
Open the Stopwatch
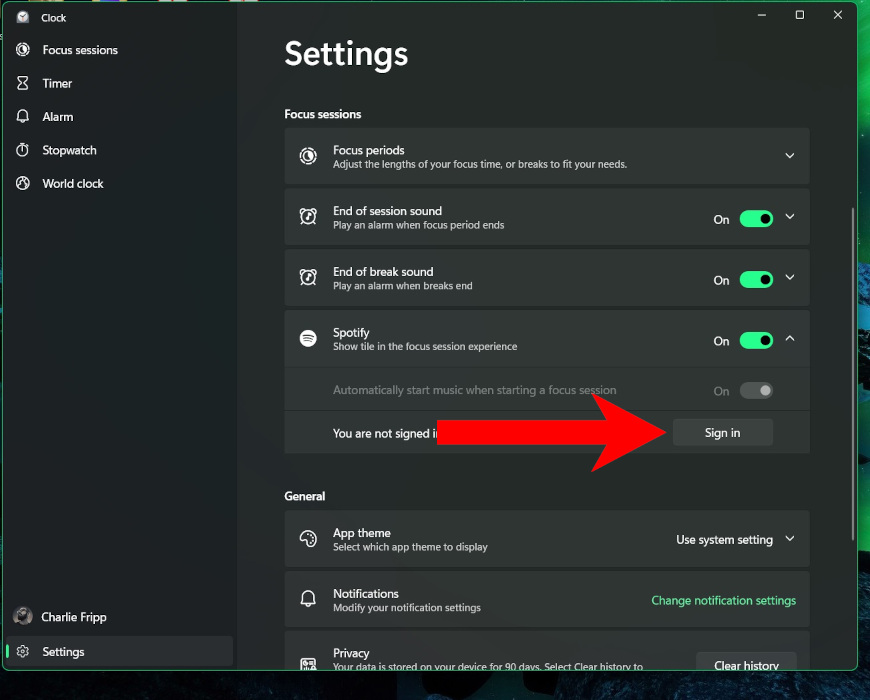coord(68,150)
